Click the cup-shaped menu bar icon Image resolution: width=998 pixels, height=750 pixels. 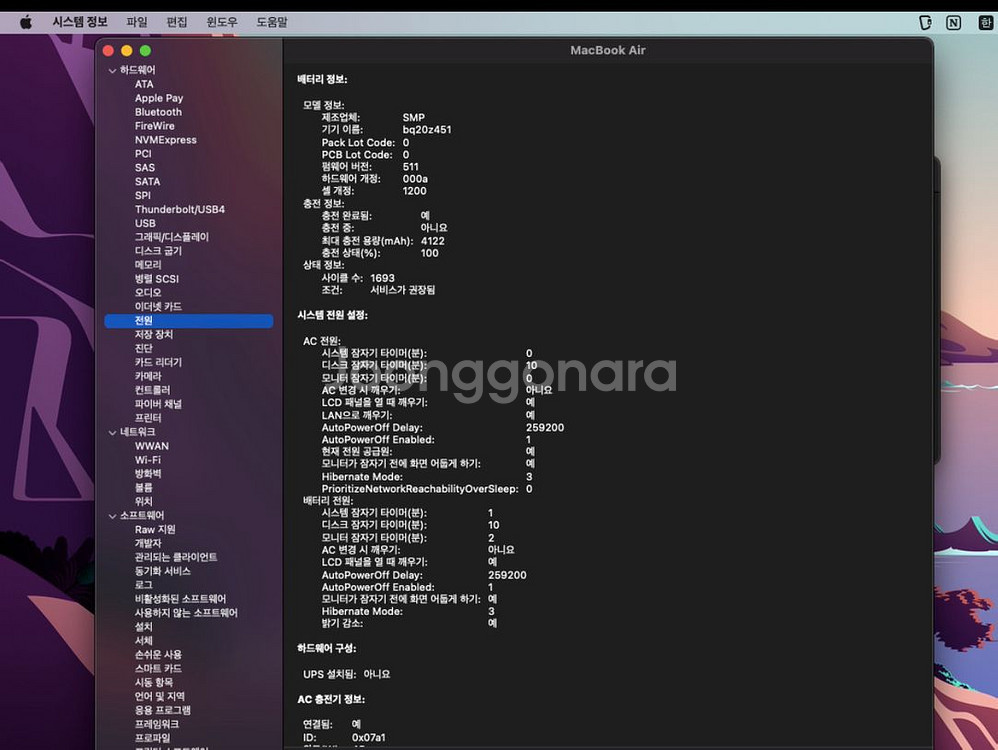(925, 23)
